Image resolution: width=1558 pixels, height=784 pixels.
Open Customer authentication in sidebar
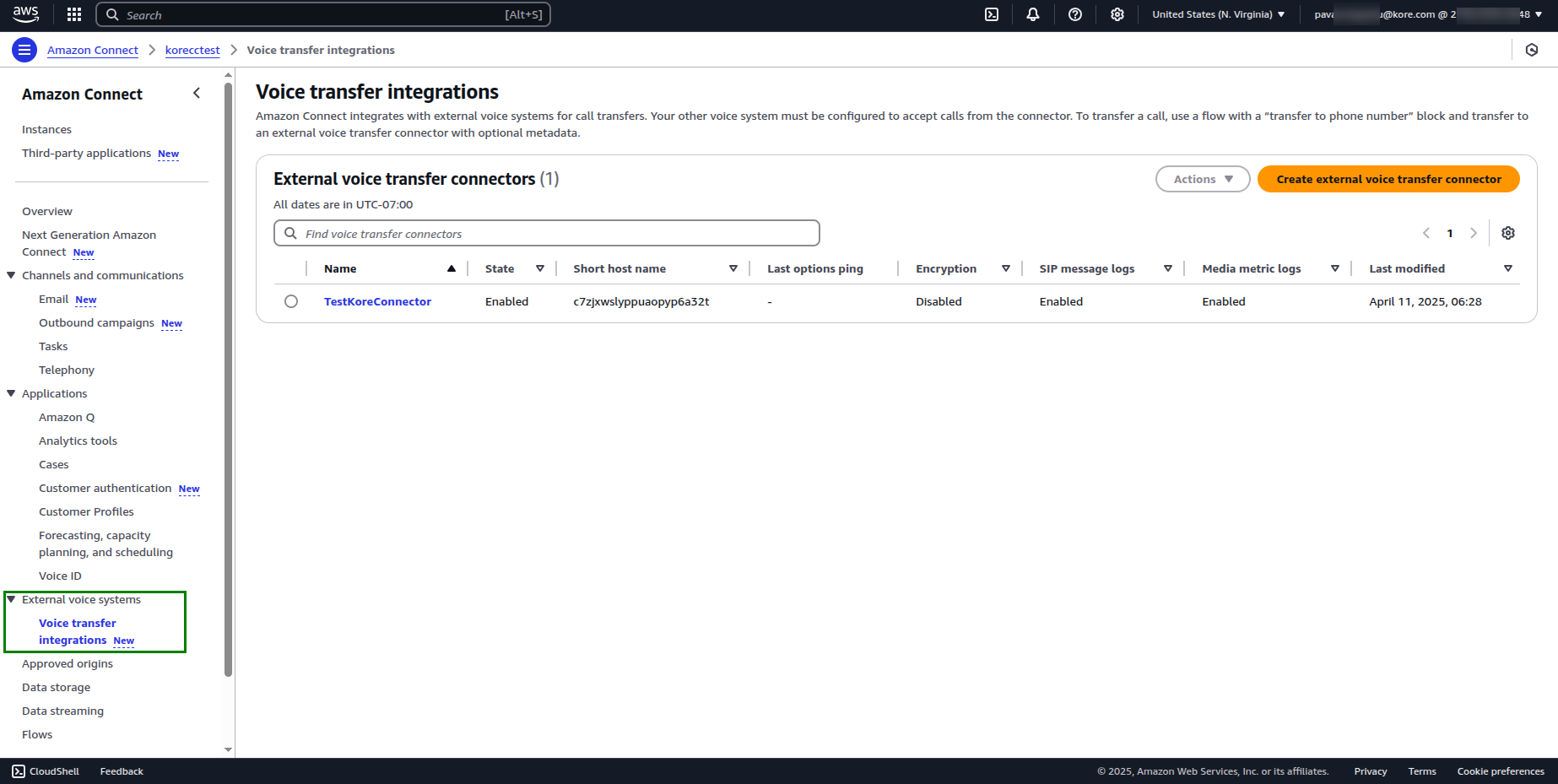105,488
